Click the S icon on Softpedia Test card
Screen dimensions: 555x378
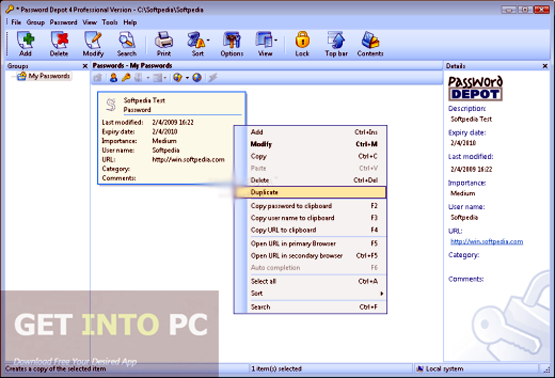(111, 104)
